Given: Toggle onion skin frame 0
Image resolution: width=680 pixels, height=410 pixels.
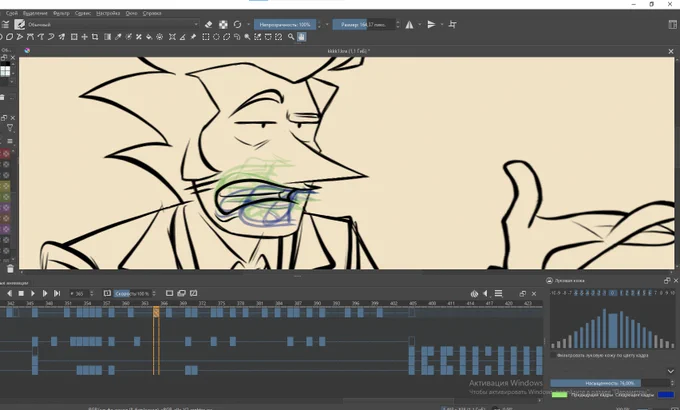Looking at the screenshot, I should click(612, 293).
